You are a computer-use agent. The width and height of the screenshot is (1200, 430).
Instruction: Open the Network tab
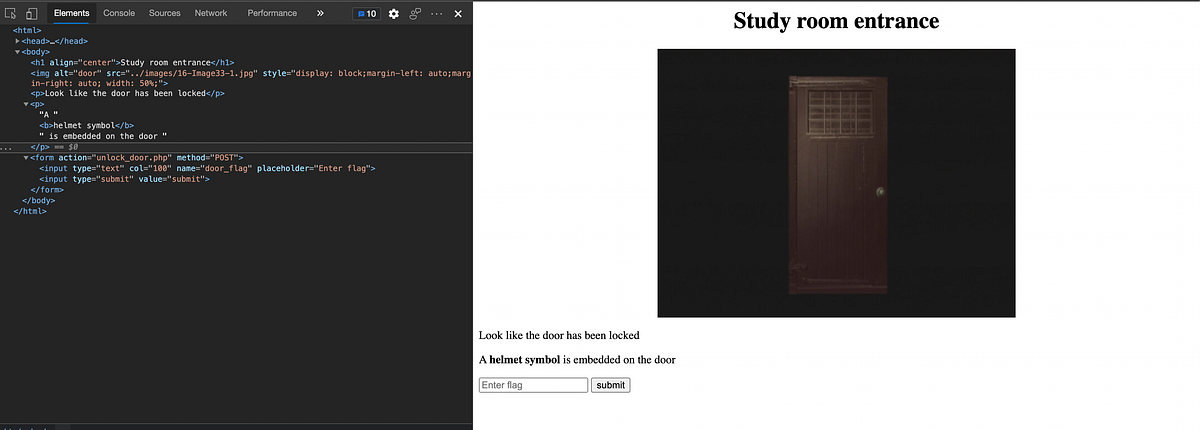click(x=211, y=13)
